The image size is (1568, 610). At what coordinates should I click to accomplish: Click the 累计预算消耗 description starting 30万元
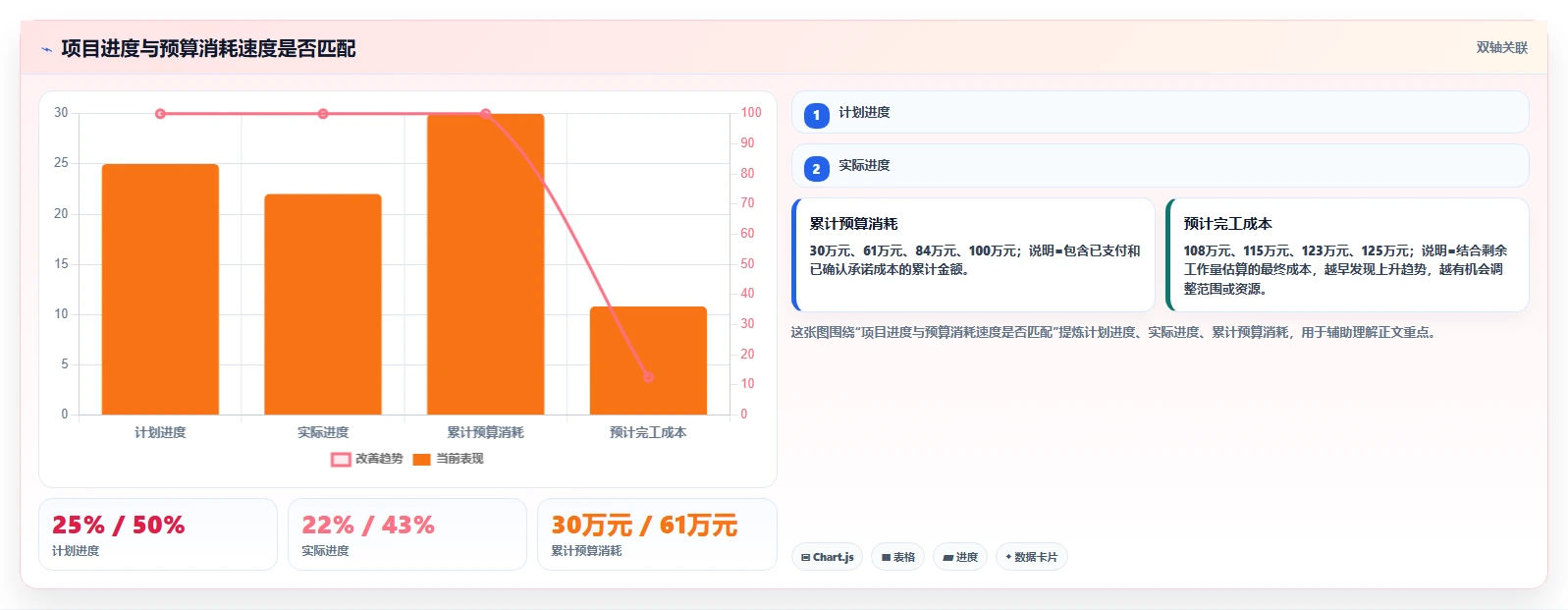(975, 259)
